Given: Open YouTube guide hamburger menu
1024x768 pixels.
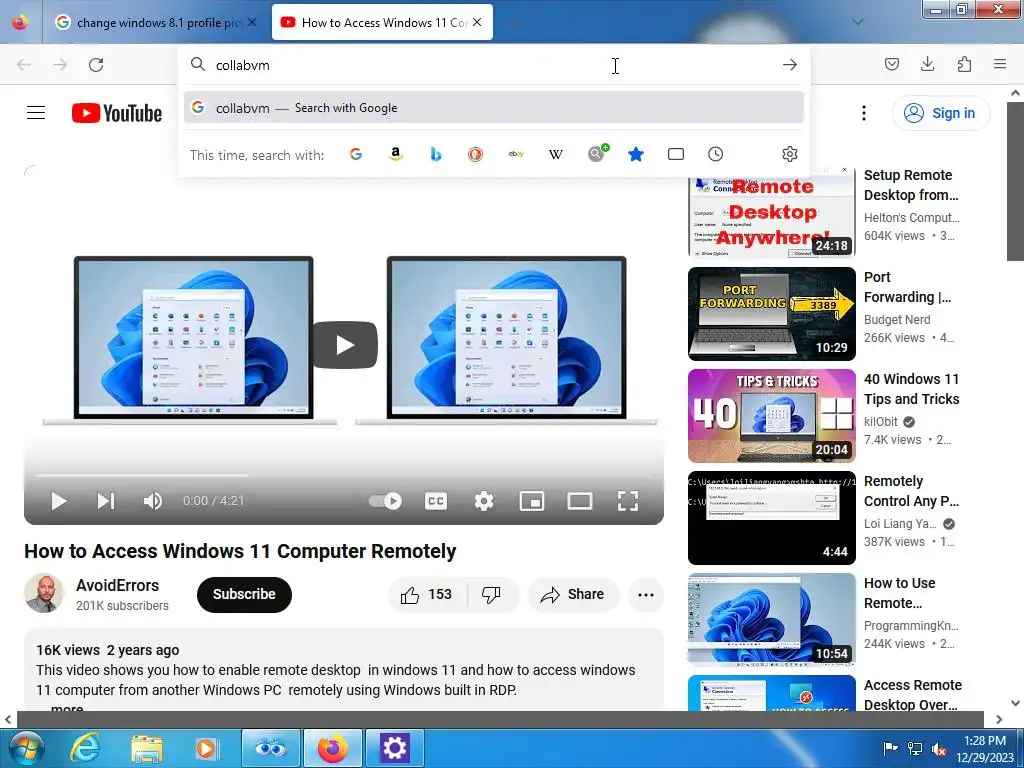Looking at the screenshot, I should (36, 113).
